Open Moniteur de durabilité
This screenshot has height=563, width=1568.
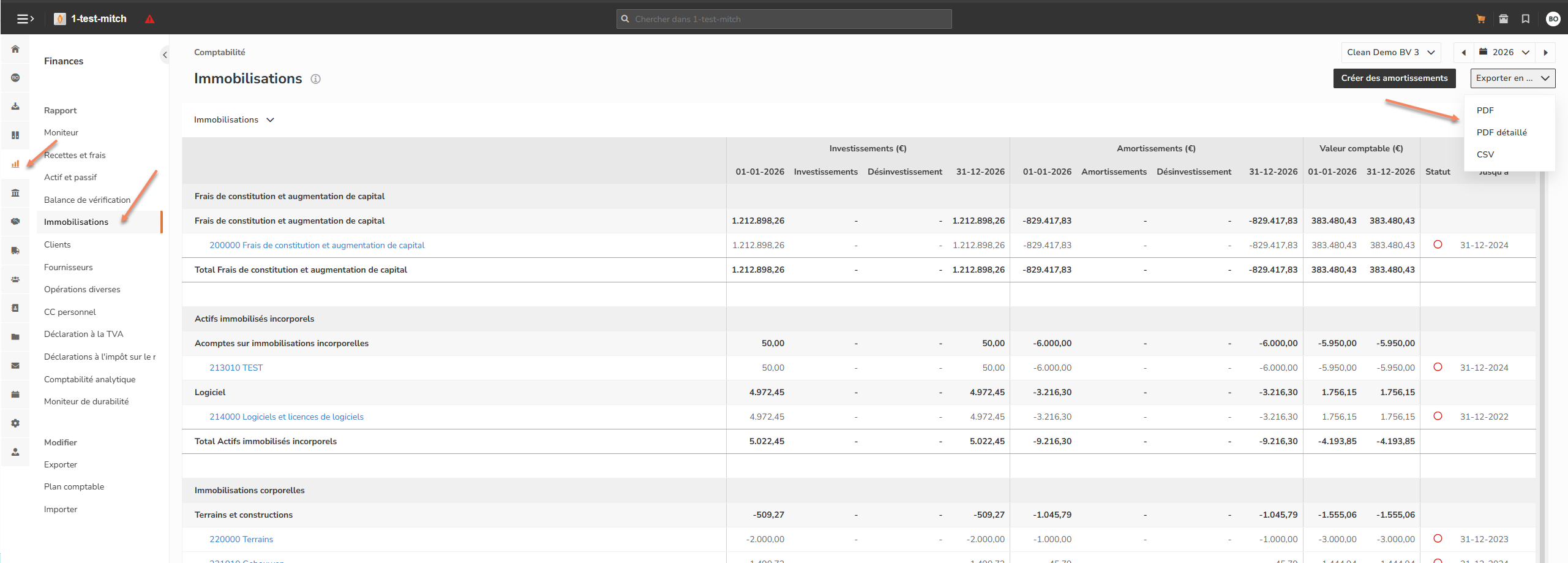pos(86,401)
